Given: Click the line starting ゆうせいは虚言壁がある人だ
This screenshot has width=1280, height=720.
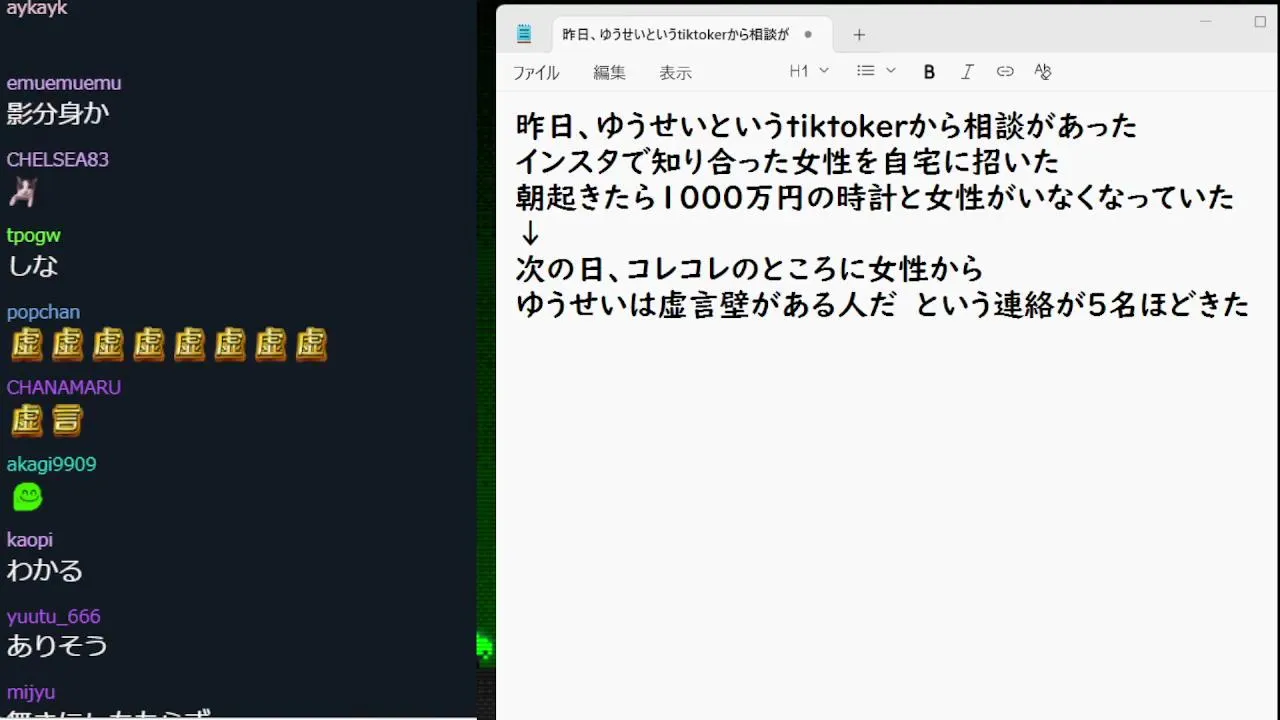Looking at the screenshot, I should 882,305.
